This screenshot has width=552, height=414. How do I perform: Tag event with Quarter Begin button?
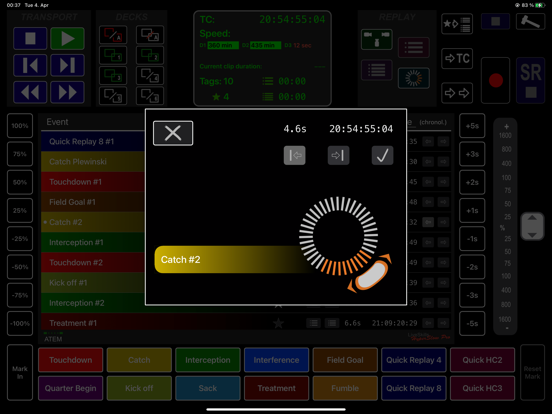click(70, 388)
